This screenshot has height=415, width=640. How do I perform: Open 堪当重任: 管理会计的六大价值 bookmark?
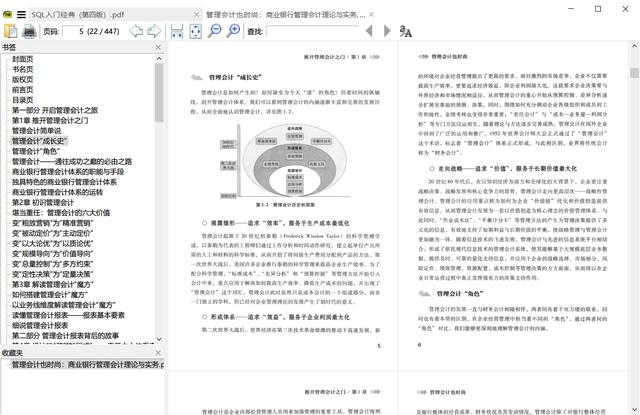coord(61,213)
